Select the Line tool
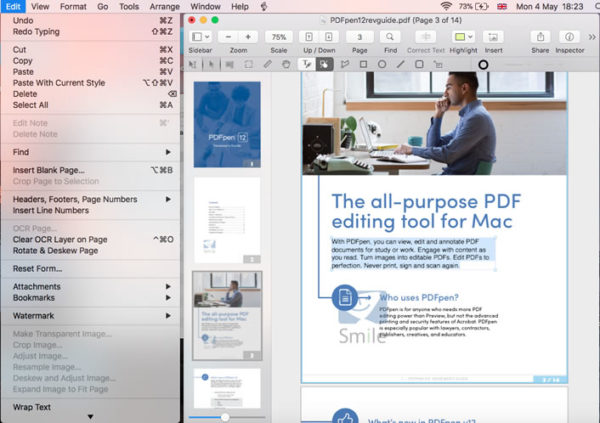The image size is (600, 423). click(400, 64)
